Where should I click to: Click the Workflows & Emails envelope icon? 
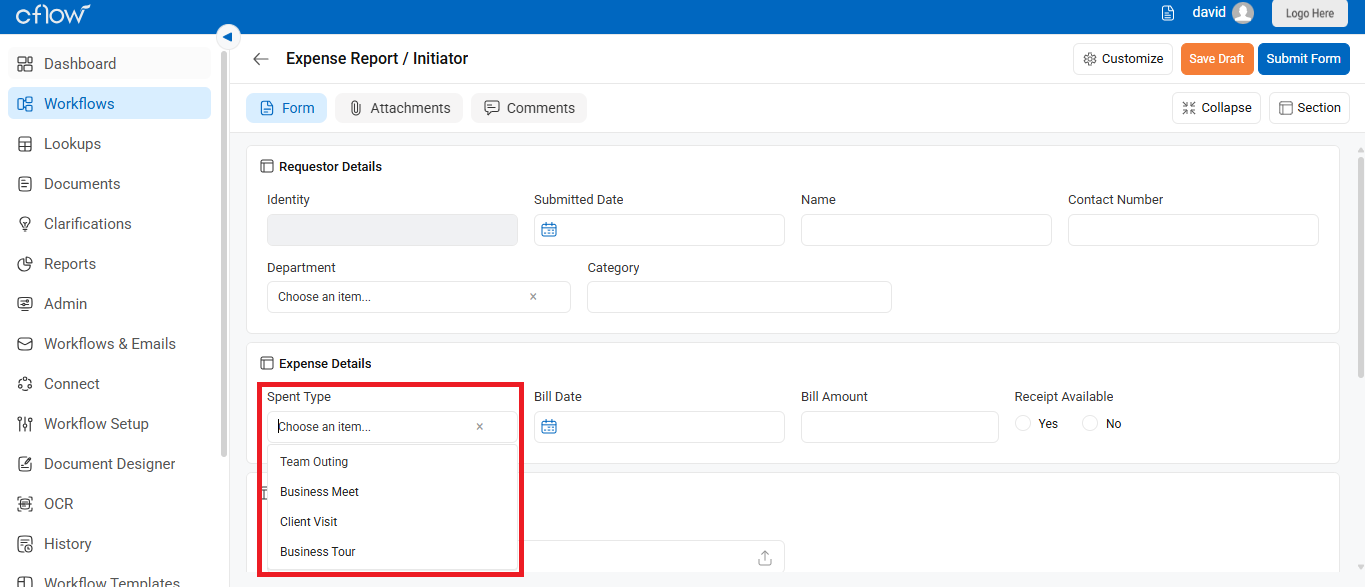25,343
